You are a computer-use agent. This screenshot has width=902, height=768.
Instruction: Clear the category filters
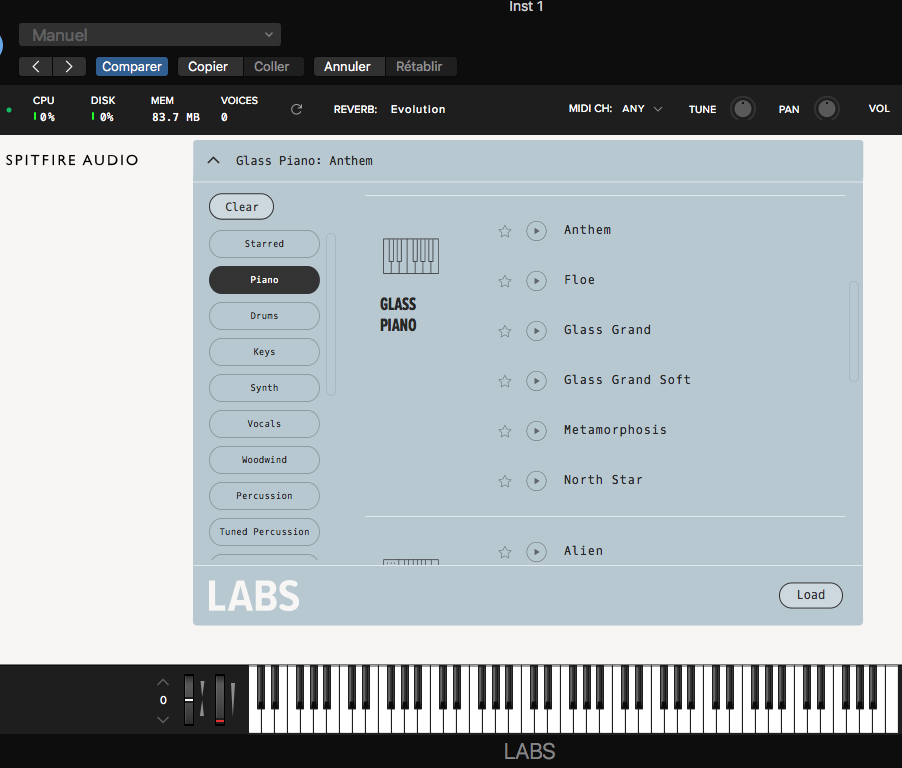click(x=240, y=206)
